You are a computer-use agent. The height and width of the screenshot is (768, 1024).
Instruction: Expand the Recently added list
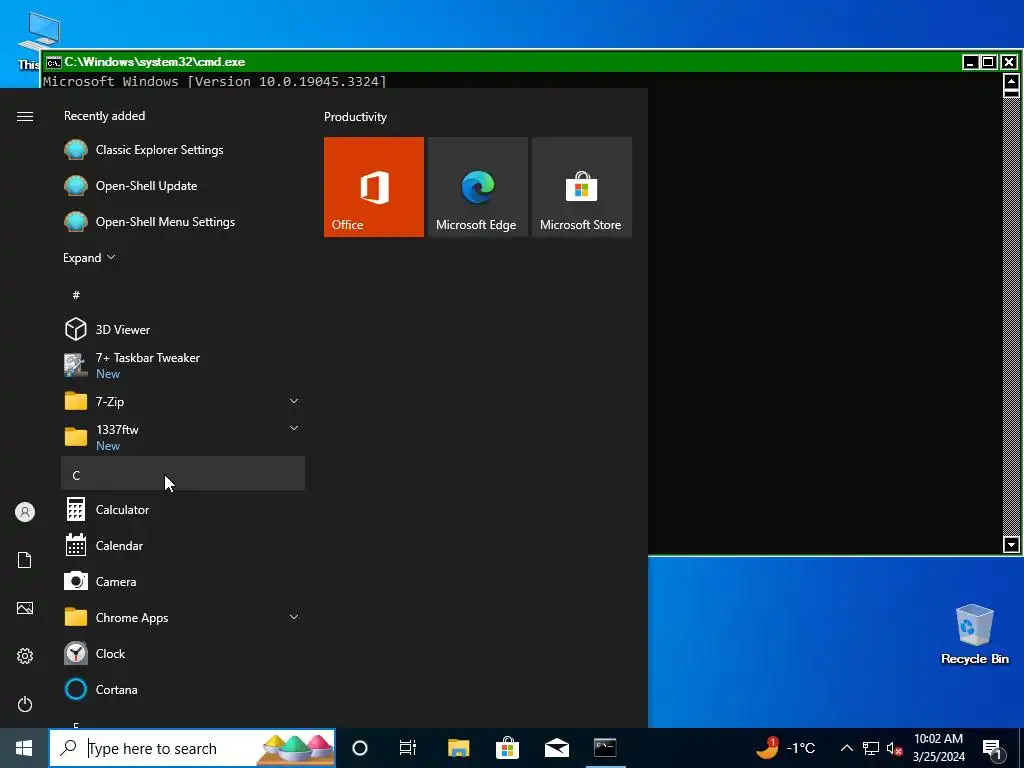(89, 257)
